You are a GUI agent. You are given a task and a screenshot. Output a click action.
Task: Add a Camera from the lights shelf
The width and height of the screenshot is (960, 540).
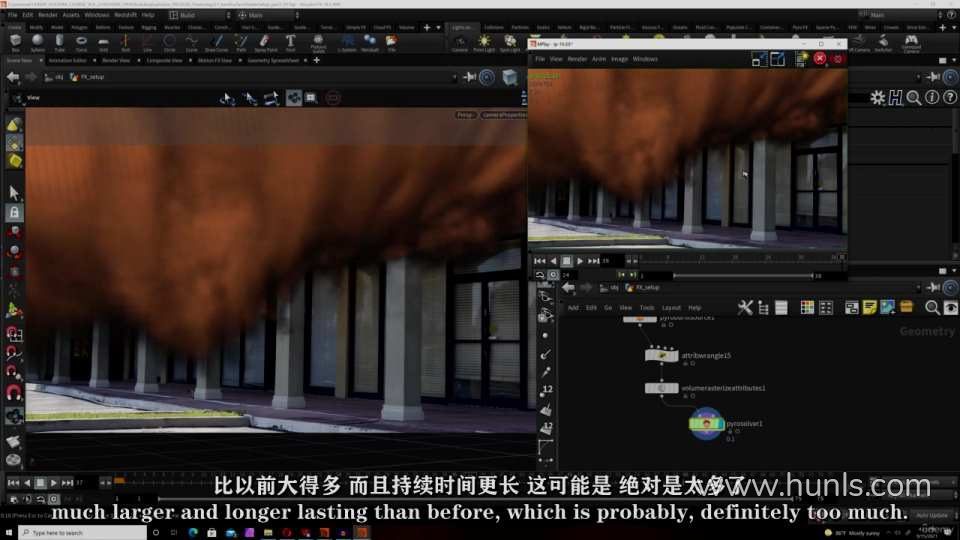click(x=459, y=42)
